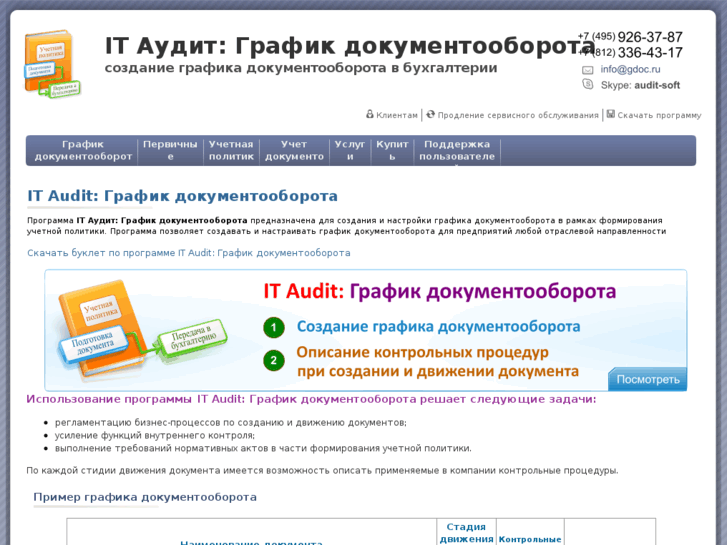727x545 pixels.
Task: Open the Услуги menu item
Action: click(350, 150)
